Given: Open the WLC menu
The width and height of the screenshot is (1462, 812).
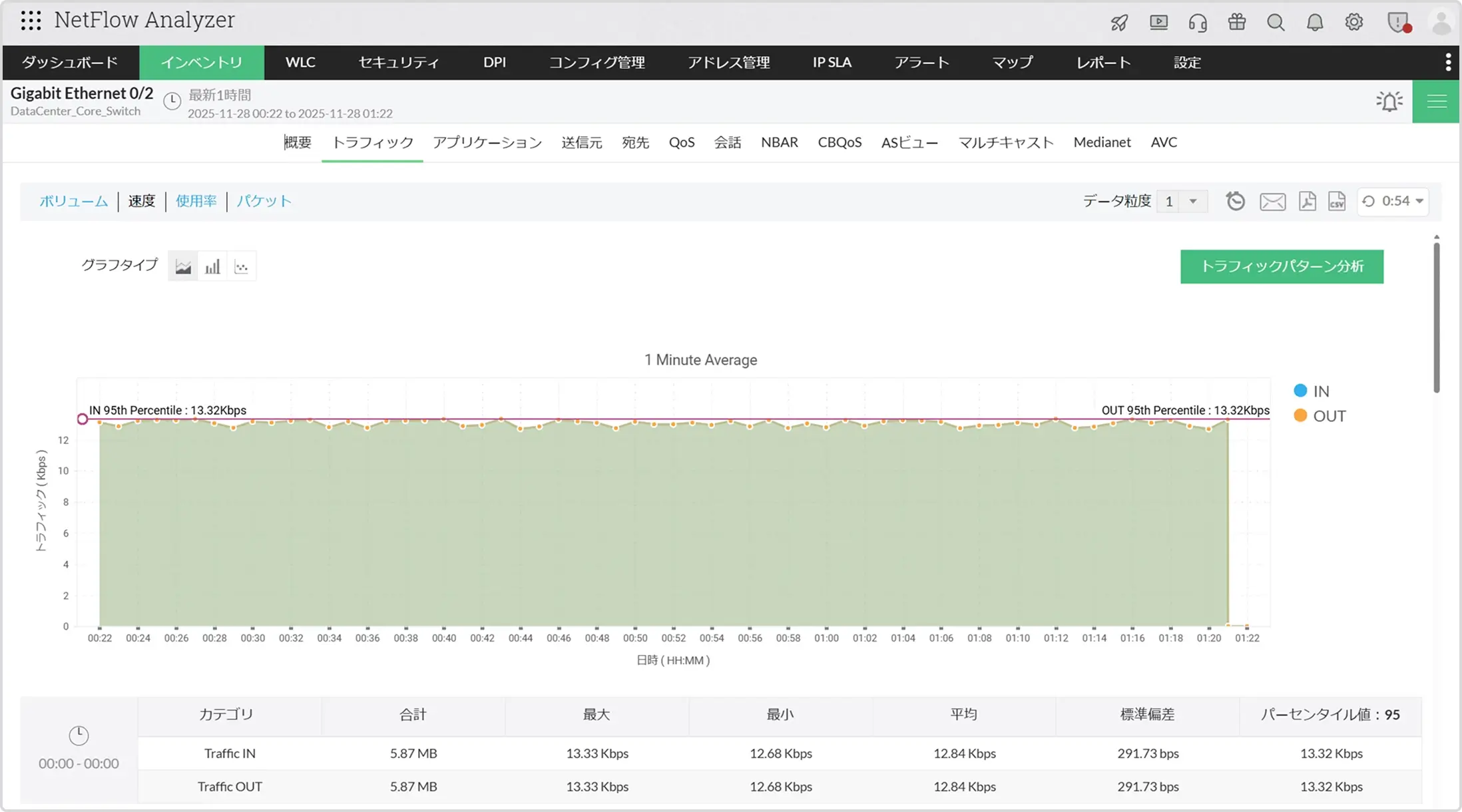Looking at the screenshot, I should tap(300, 63).
